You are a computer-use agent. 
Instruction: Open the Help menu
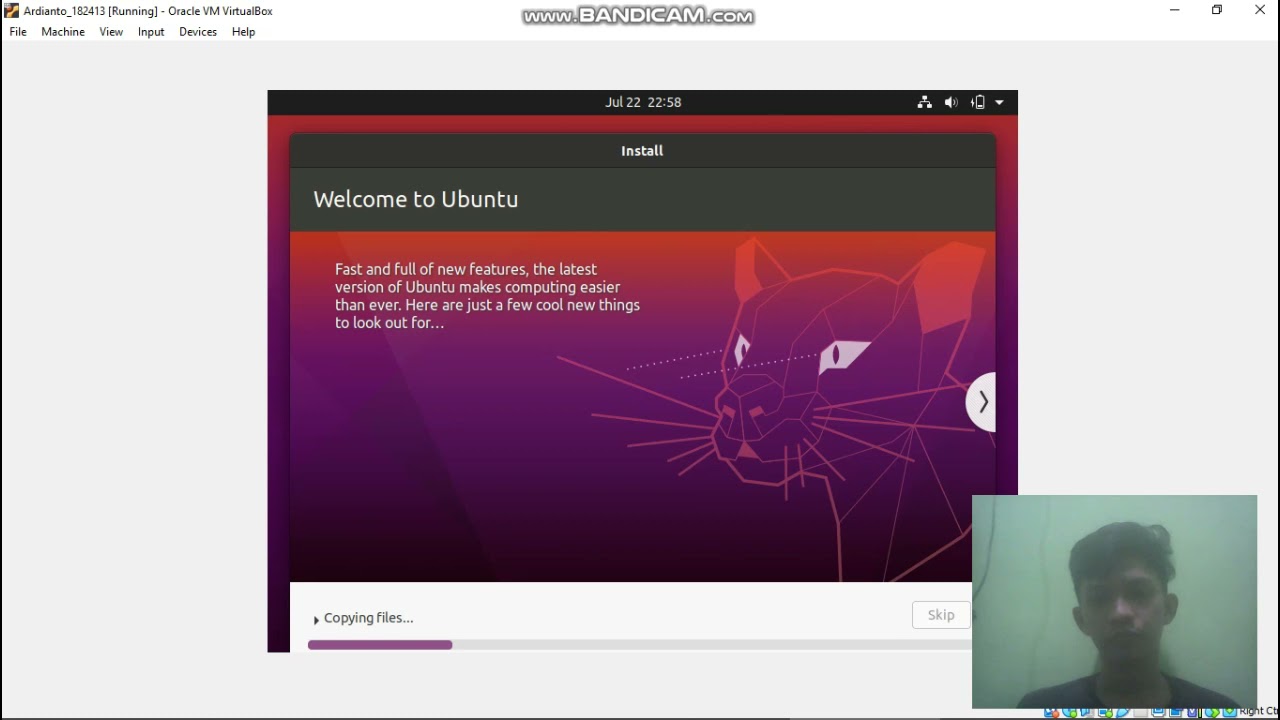[x=243, y=32]
